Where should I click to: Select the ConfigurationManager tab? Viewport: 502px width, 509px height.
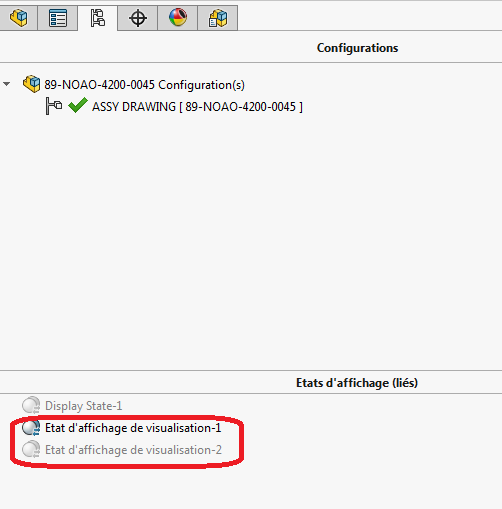pyautogui.click(x=98, y=18)
